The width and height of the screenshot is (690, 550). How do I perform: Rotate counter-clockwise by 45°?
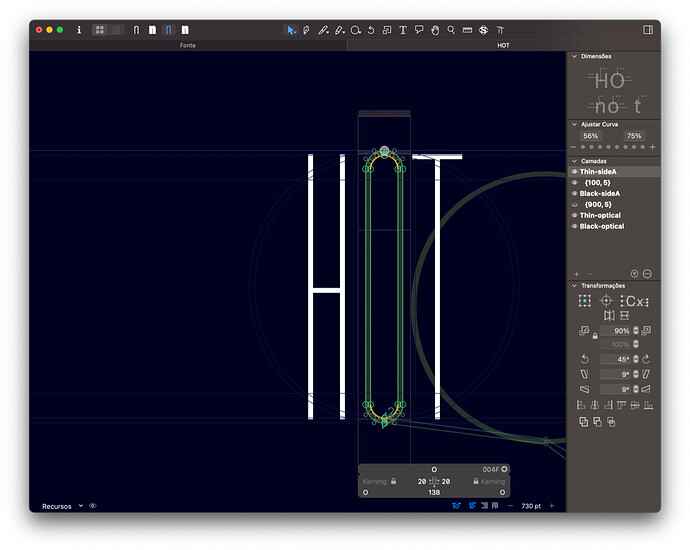point(584,359)
